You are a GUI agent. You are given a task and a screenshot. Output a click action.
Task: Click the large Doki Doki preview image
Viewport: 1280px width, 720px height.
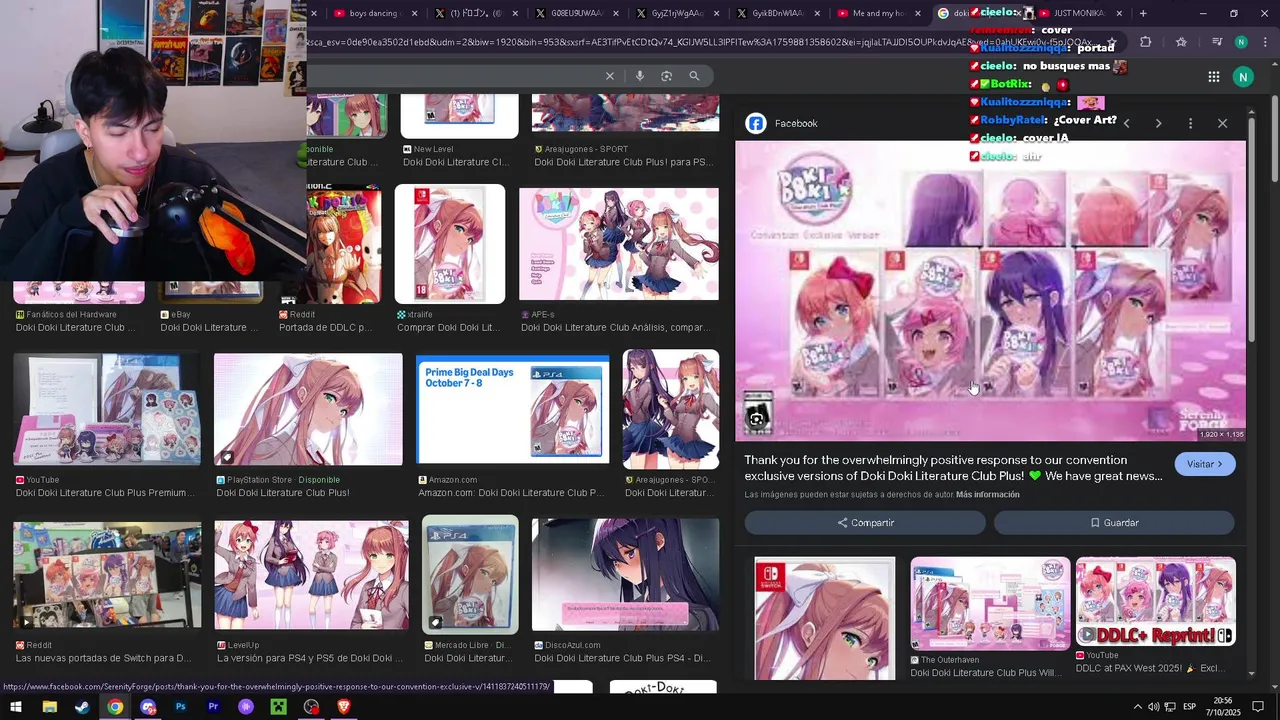point(991,291)
